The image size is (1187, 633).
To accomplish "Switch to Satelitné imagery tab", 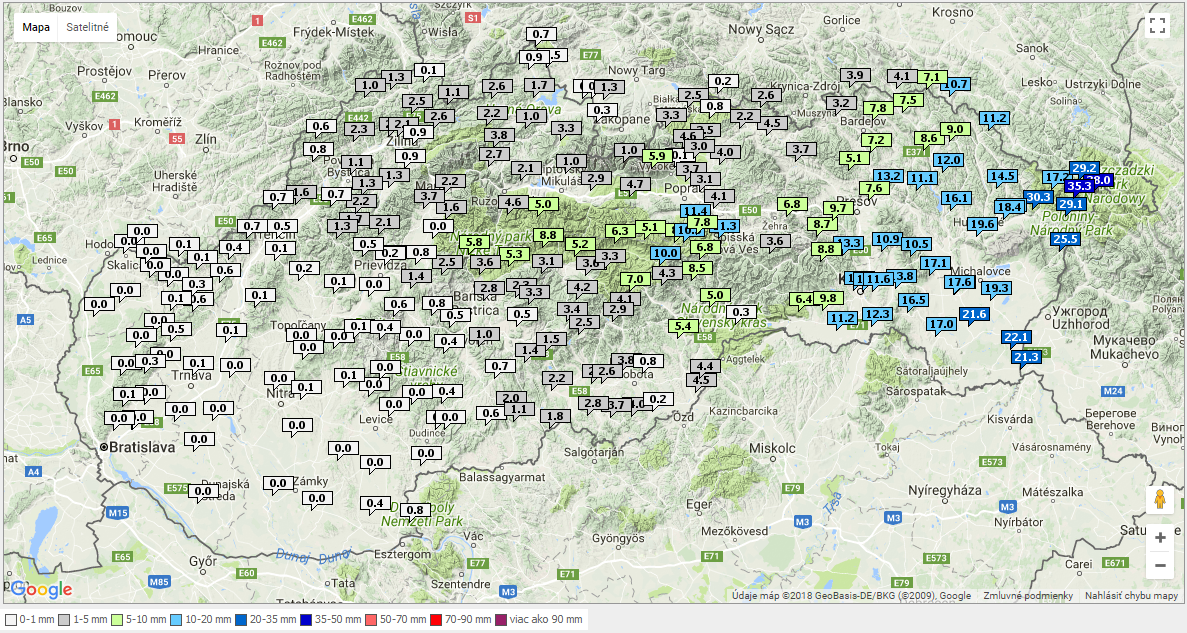I will click(x=88, y=27).
